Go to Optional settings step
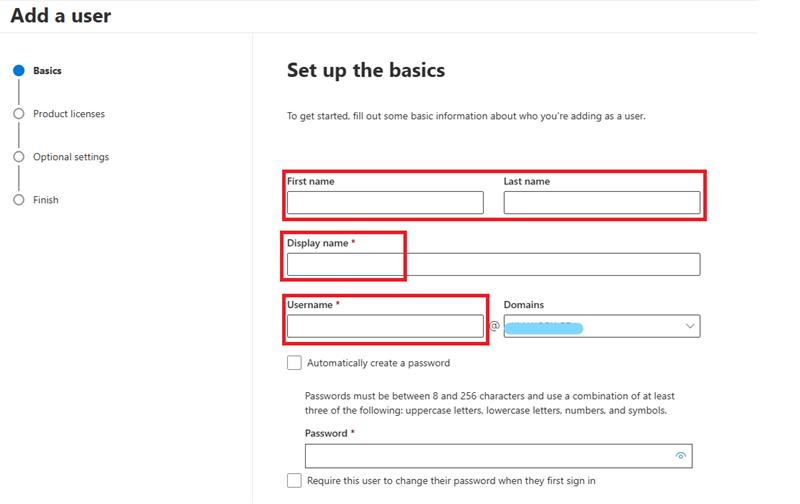Screen dimensions: 800x504 pyautogui.click(x=71, y=157)
